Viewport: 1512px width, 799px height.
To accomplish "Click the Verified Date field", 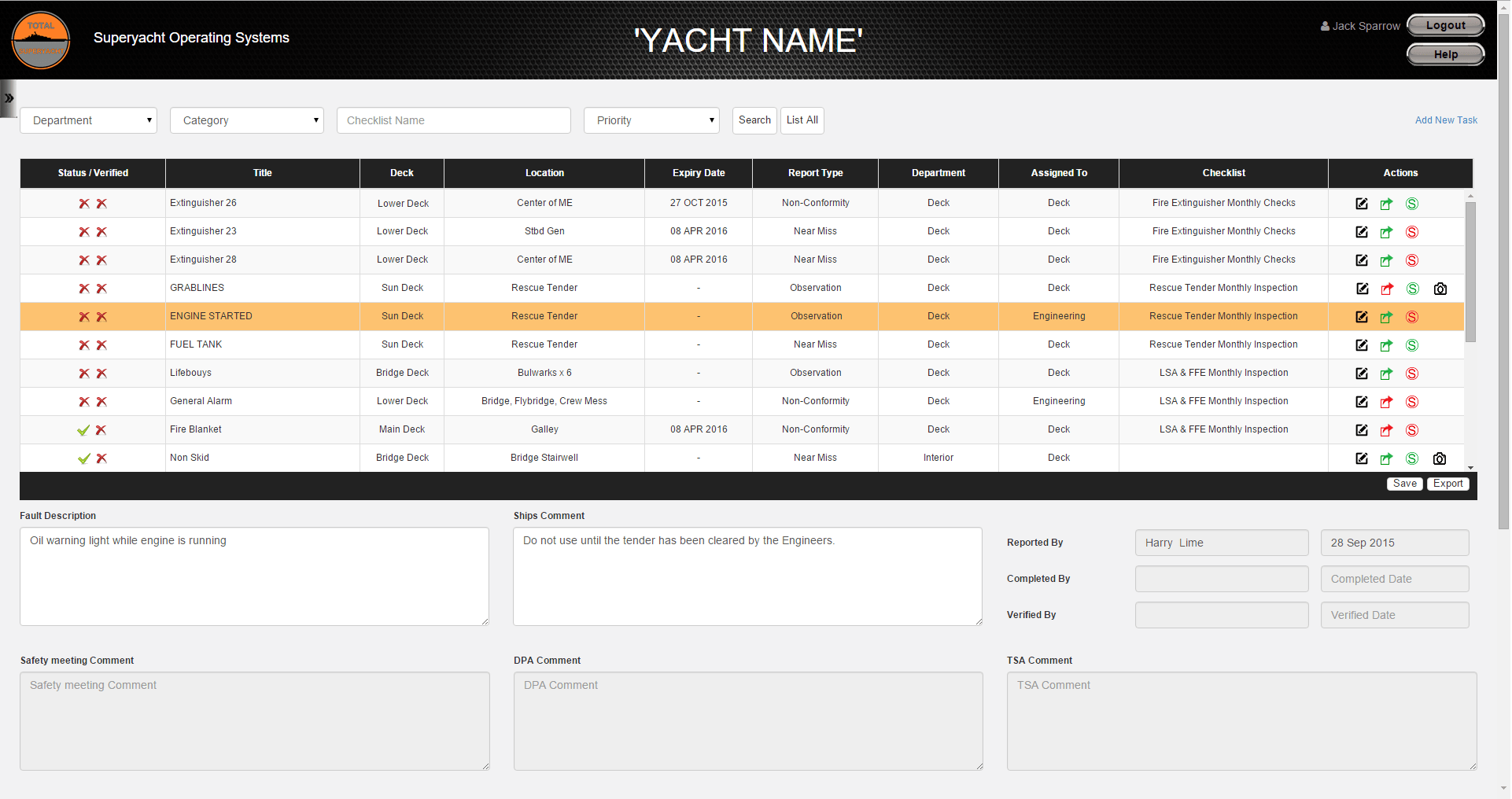I will (1395, 615).
